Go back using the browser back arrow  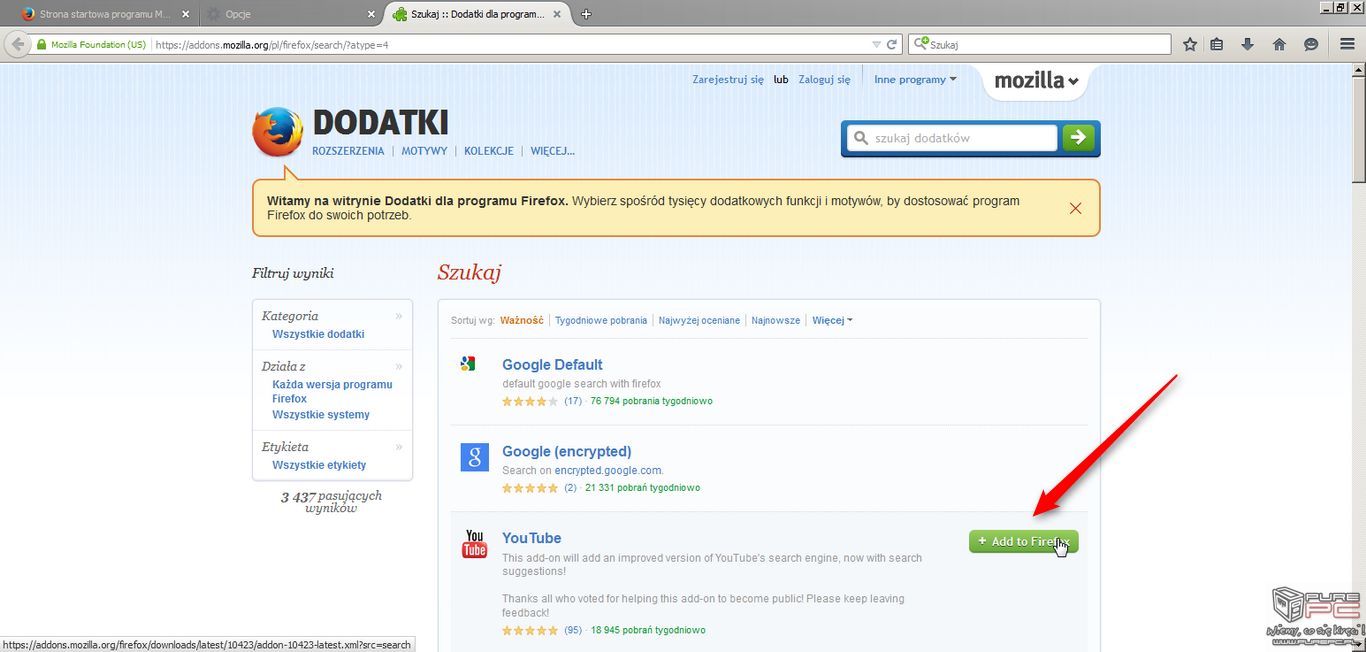pyautogui.click(x=17, y=45)
